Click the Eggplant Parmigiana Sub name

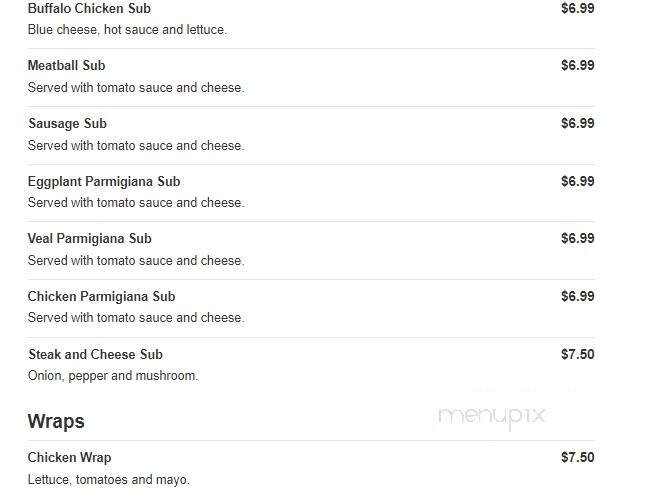click(x=104, y=182)
